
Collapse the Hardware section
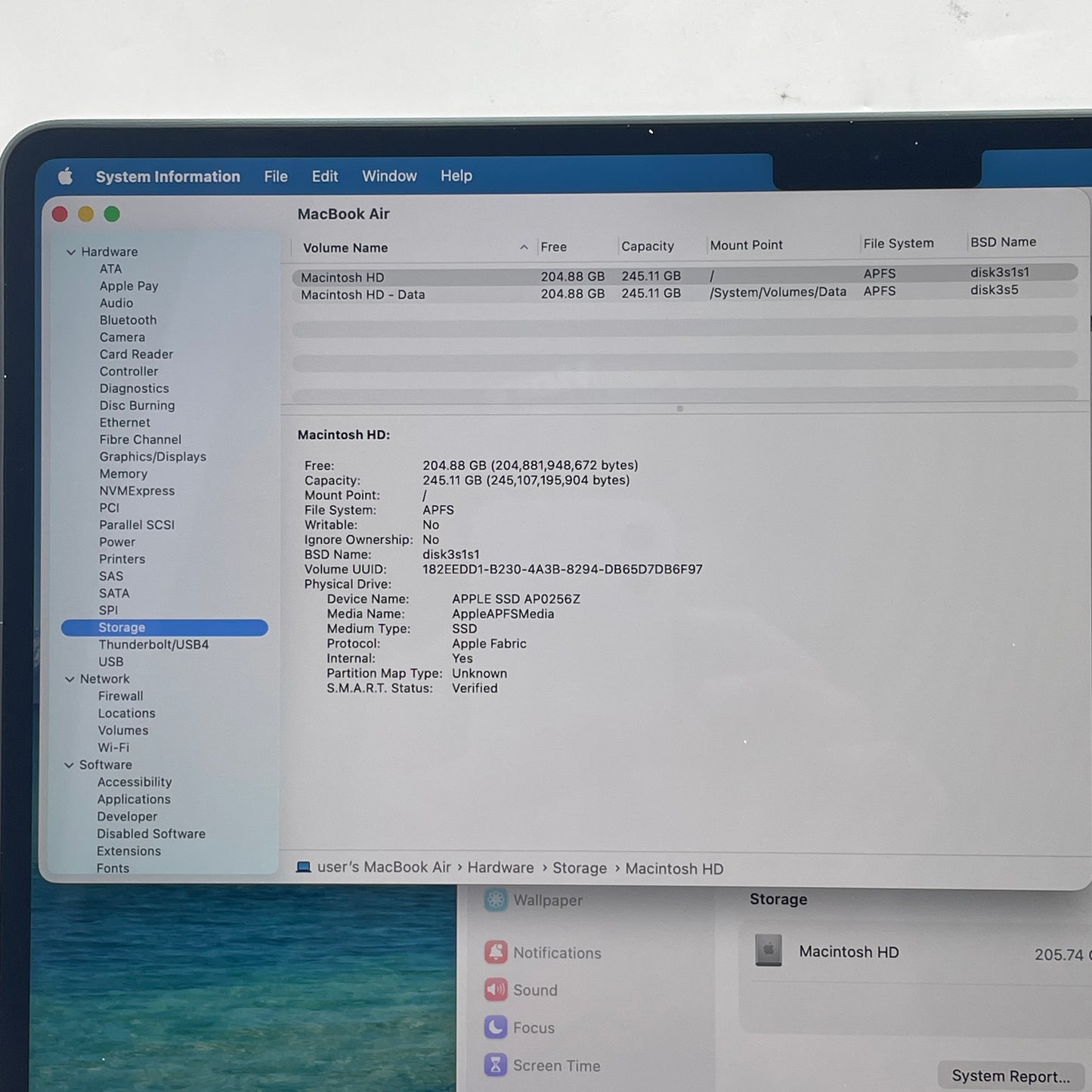(x=70, y=251)
